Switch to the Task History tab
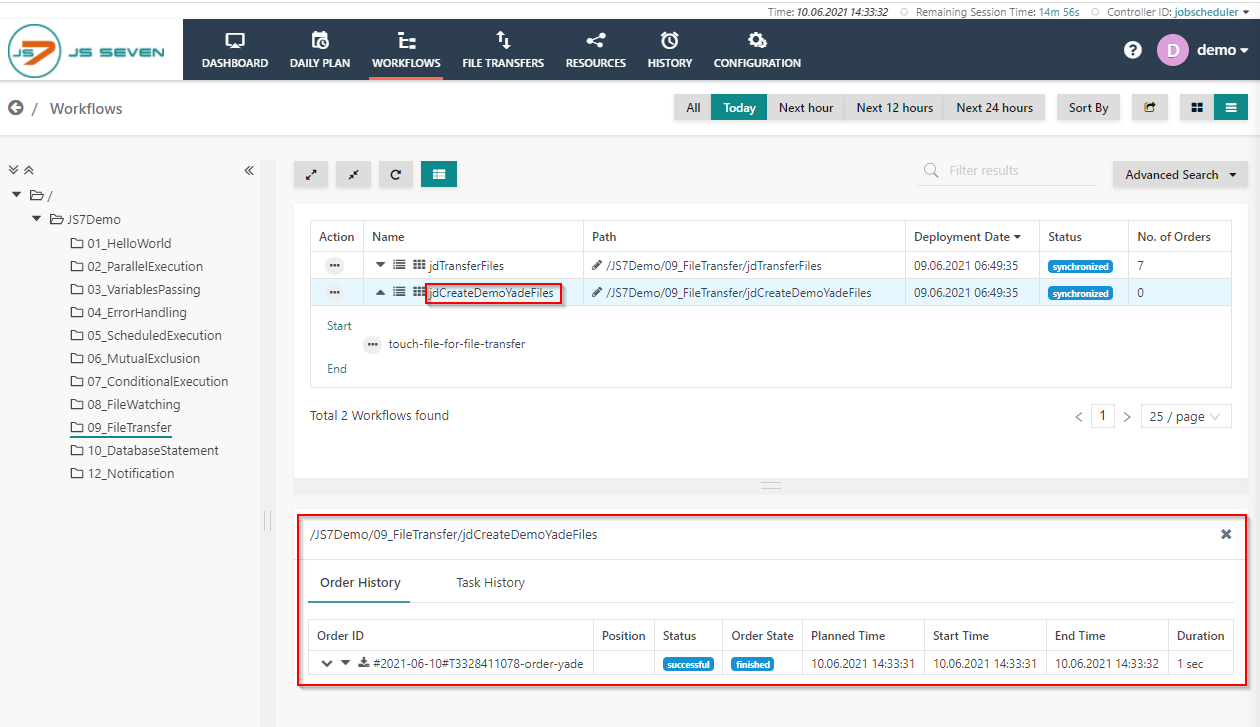The image size is (1260, 727). pyautogui.click(x=490, y=582)
